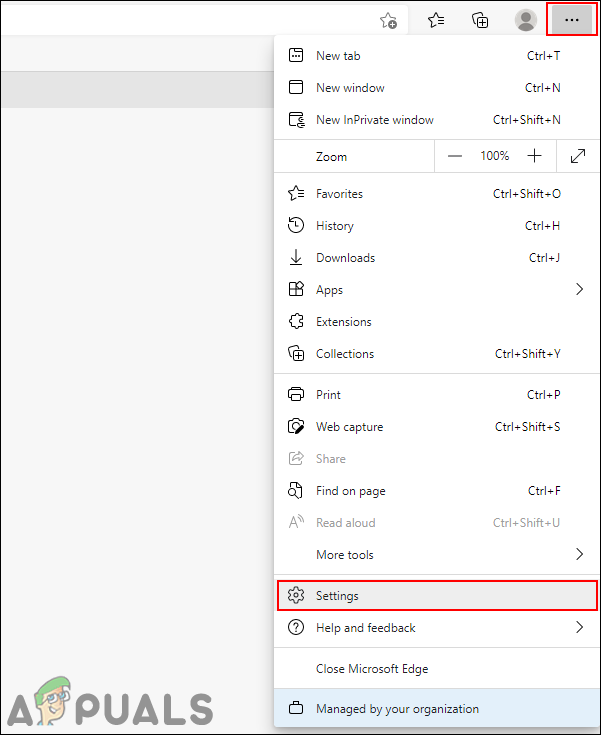Viewport: 601px width, 735px height.
Task: Click the Web capture icon
Action: pos(296,427)
